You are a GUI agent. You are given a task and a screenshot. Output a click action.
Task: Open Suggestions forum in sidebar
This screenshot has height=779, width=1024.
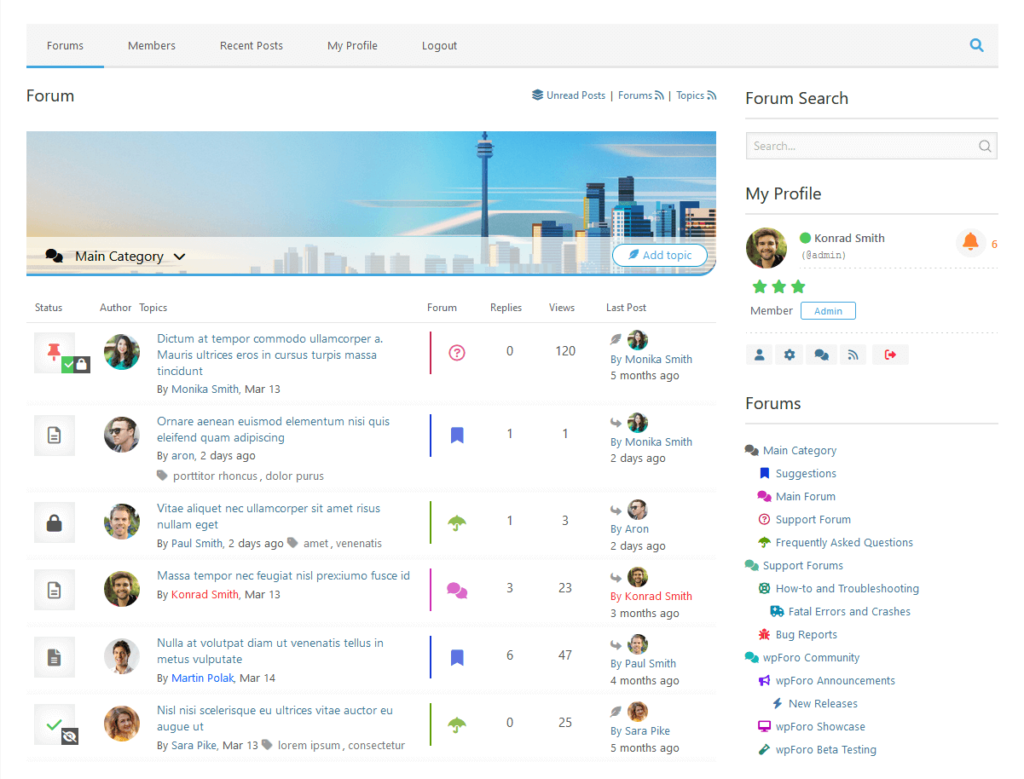[x=806, y=473]
